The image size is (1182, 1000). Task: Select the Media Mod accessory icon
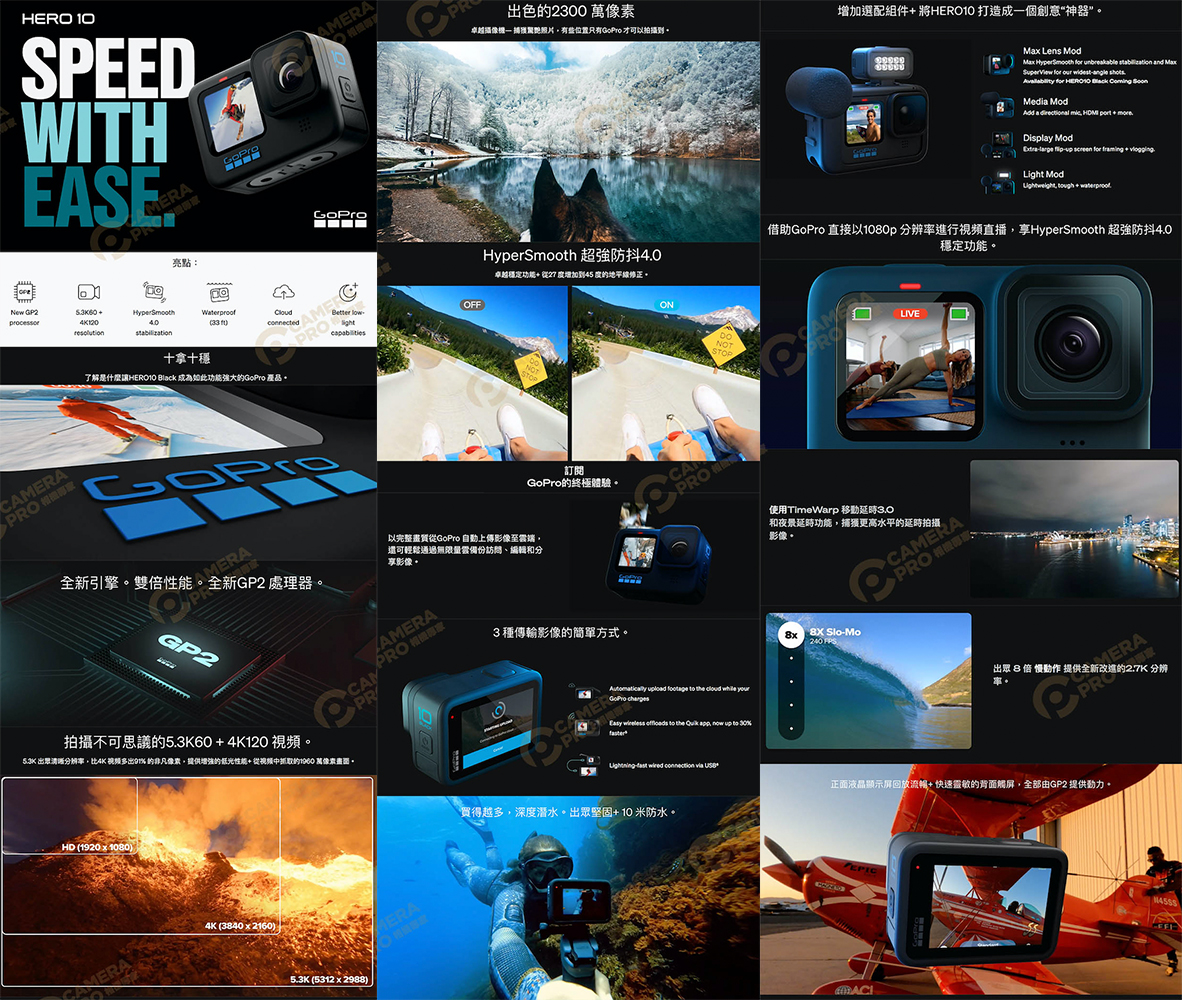tap(997, 106)
